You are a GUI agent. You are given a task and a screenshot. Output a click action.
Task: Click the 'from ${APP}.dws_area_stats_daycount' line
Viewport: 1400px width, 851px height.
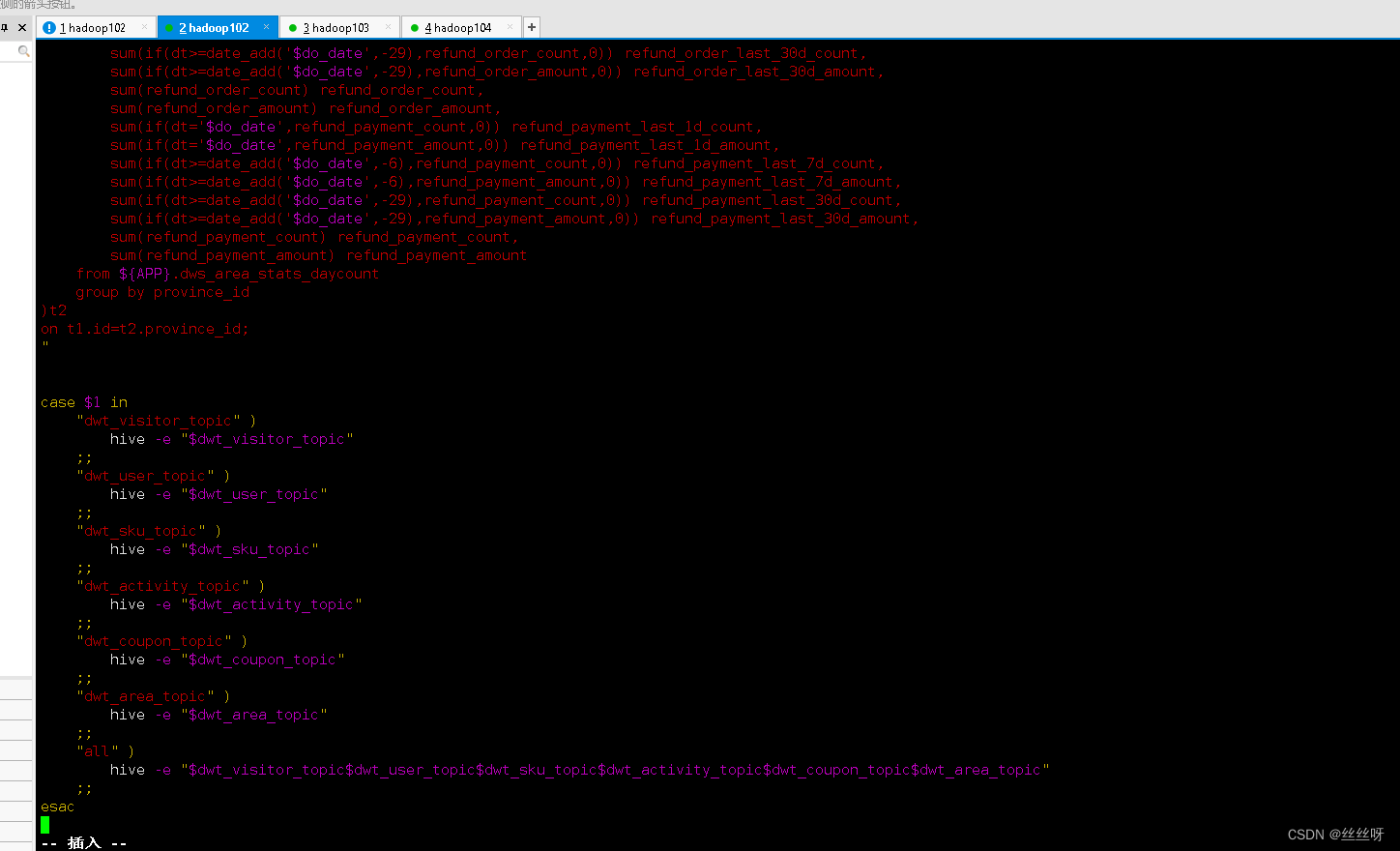(x=227, y=274)
